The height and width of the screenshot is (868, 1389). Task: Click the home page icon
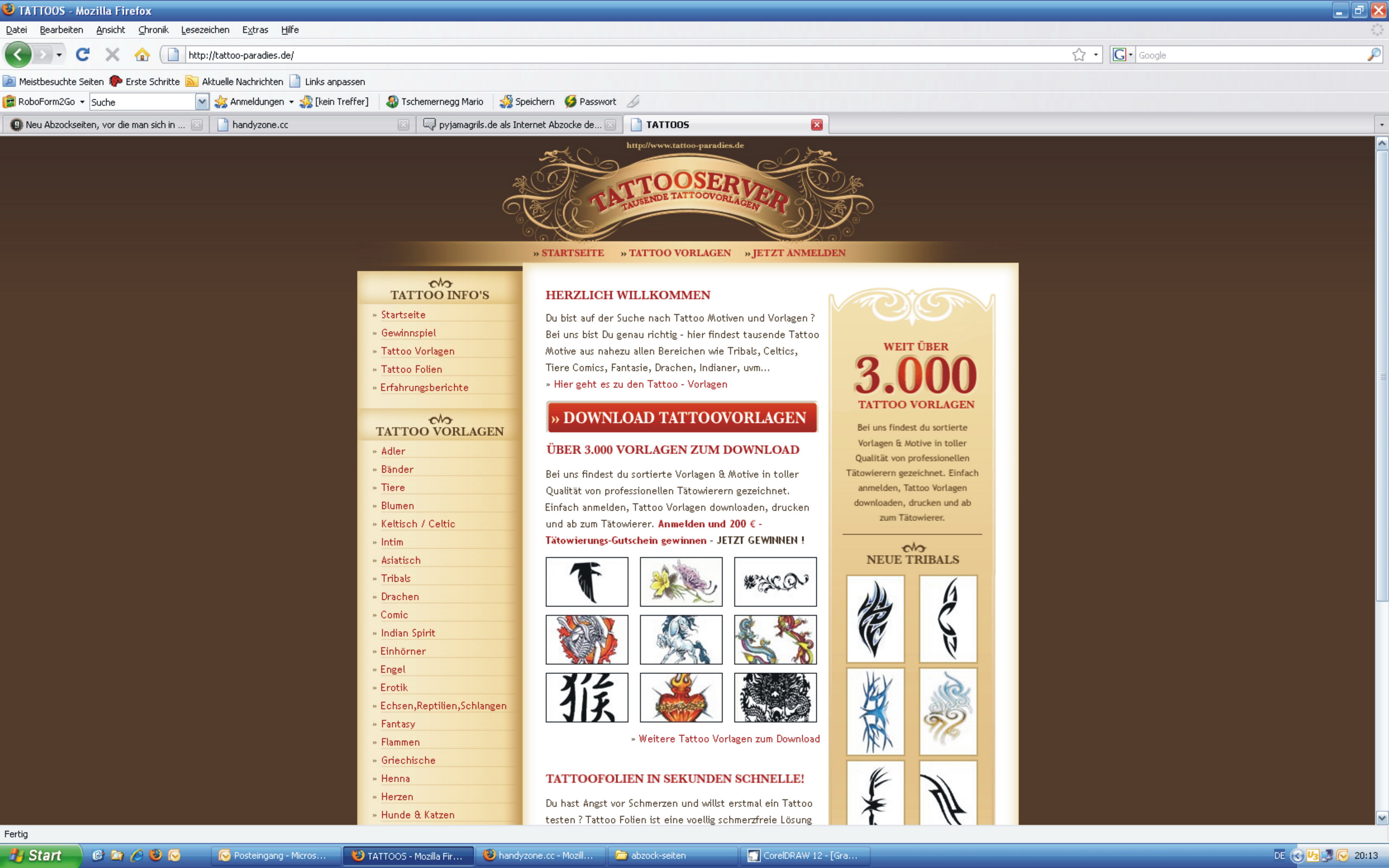142,54
